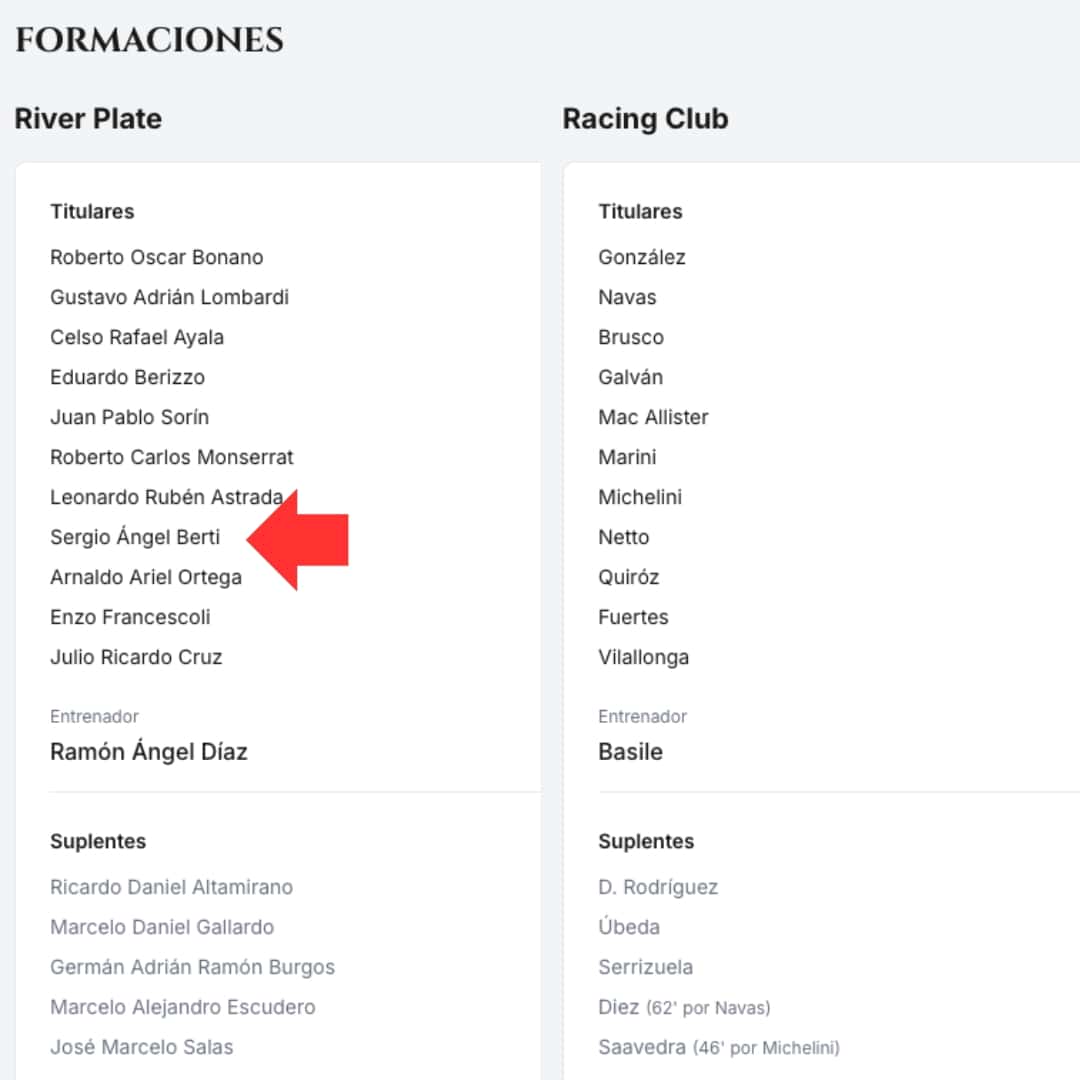Click José Marcelo Salas in Suplentes
The image size is (1080, 1080).
point(142,1048)
